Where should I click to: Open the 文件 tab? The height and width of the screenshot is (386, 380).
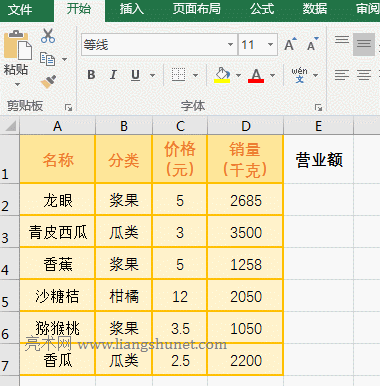click(20, 9)
